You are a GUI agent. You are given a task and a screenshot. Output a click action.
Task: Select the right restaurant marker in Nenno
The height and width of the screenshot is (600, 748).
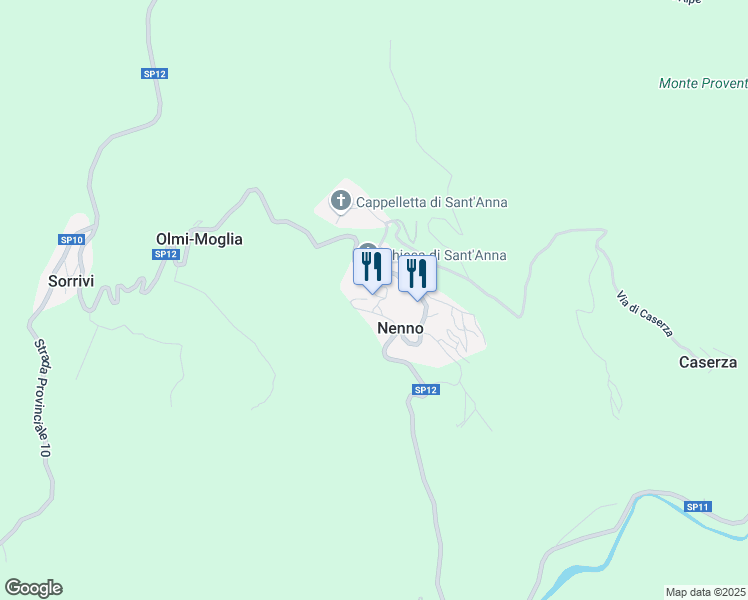pyautogui.click(x=417, y=277)
